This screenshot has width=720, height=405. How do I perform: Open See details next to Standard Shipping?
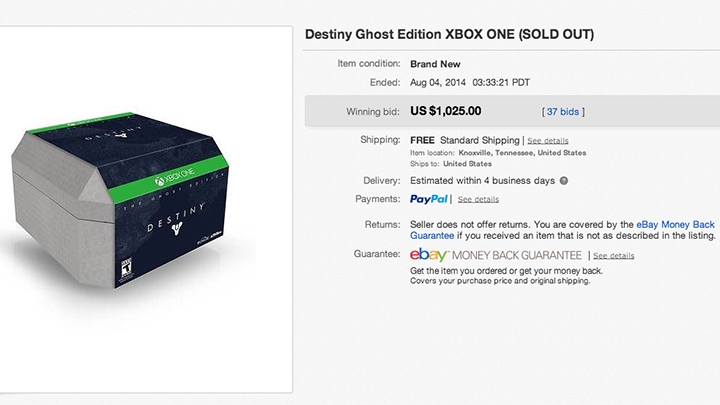(547, 141)
